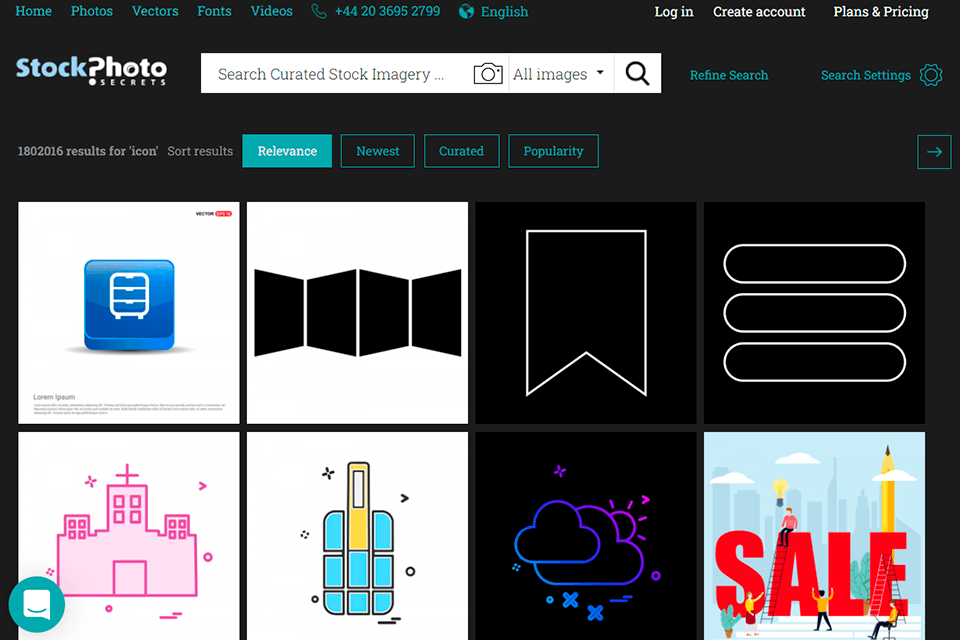Open the neon cloud and sun image

(586, 536)
